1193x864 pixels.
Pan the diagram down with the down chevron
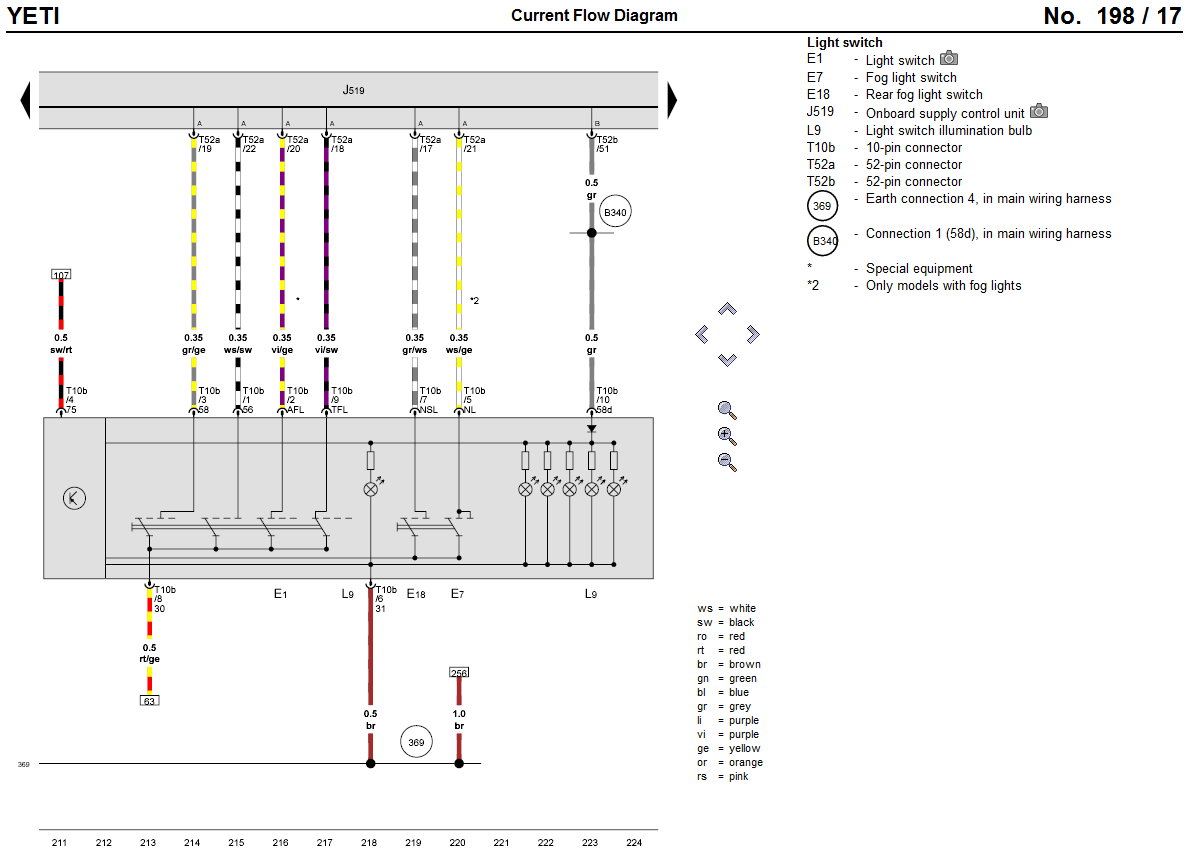[727, 360]
